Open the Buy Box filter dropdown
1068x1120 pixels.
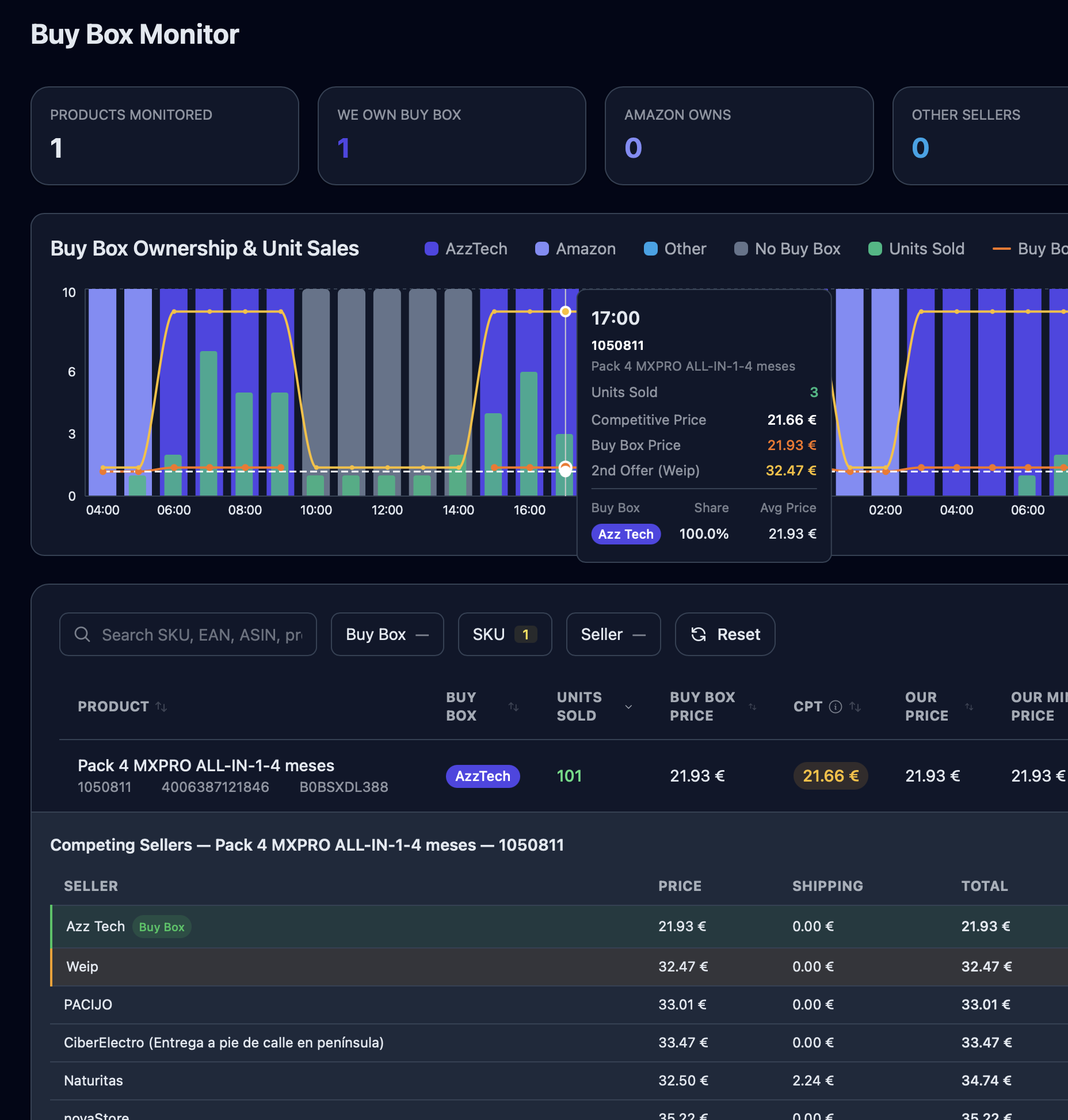(x=387, y=634)
